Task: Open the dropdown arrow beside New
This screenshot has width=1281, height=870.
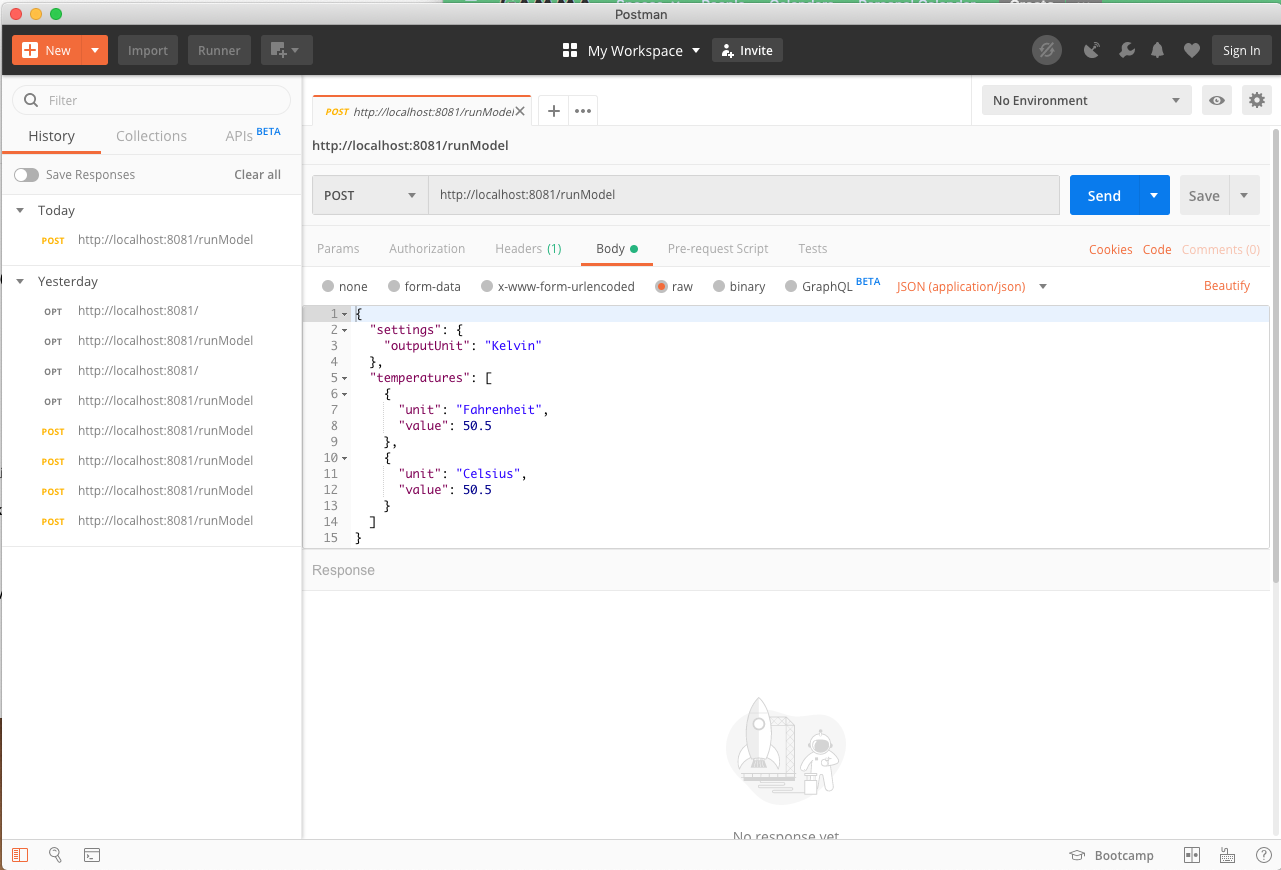Action: [95, 50]
